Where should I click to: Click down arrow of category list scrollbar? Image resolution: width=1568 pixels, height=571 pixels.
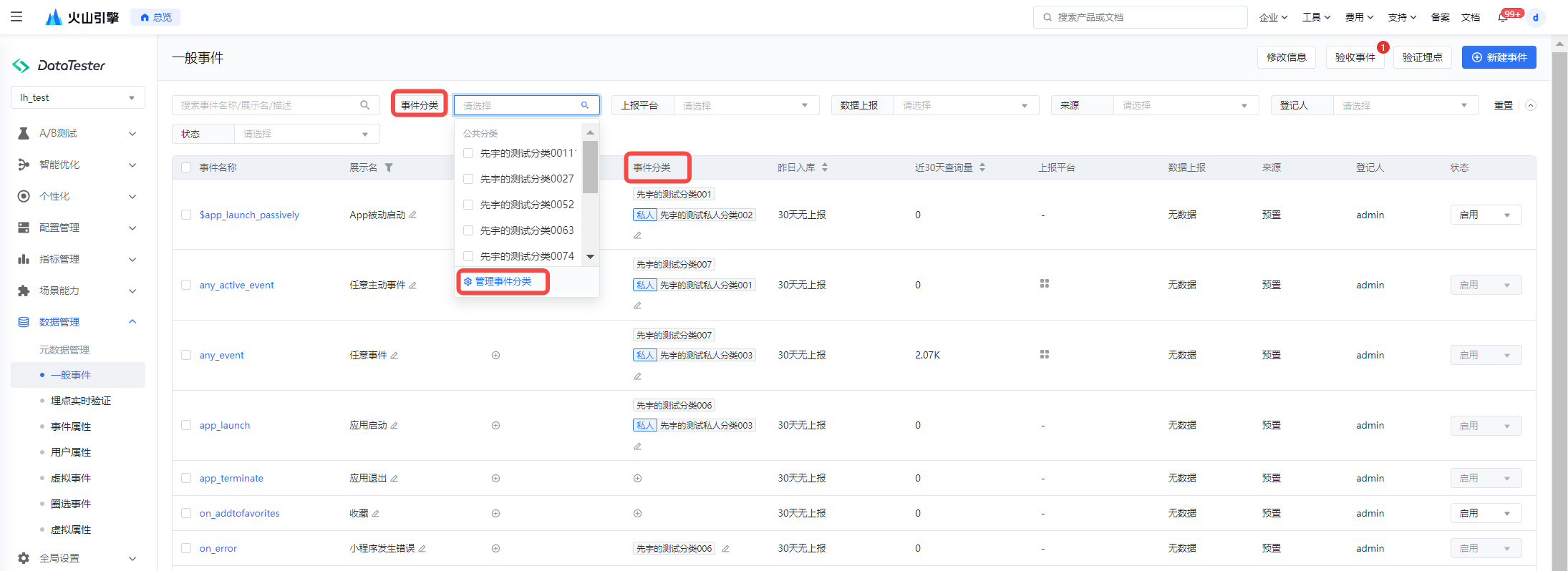tap(591, 257)
